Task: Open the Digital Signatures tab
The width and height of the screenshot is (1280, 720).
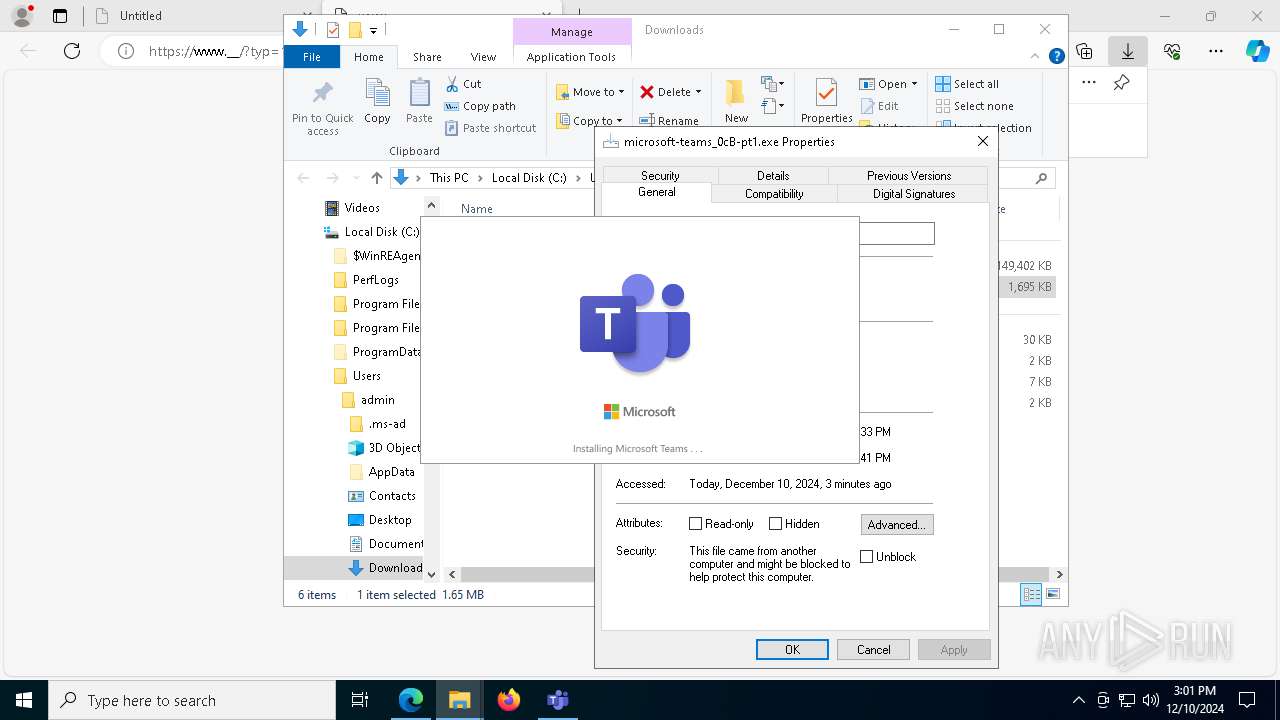Action: pyautogui.click(x=914, y=194)
